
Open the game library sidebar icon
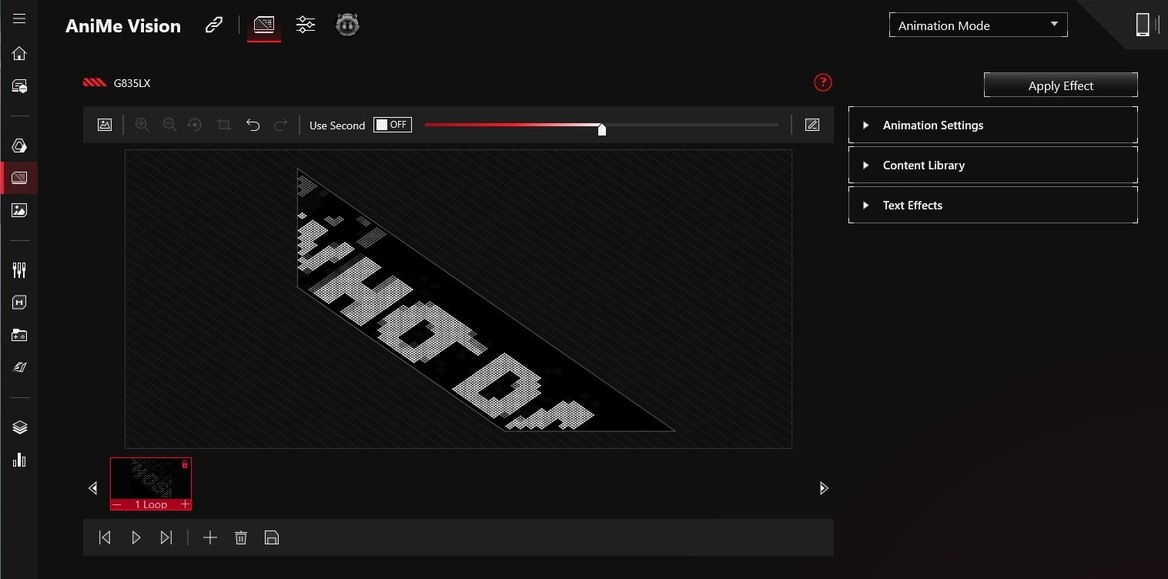click(x=19, y=335)
